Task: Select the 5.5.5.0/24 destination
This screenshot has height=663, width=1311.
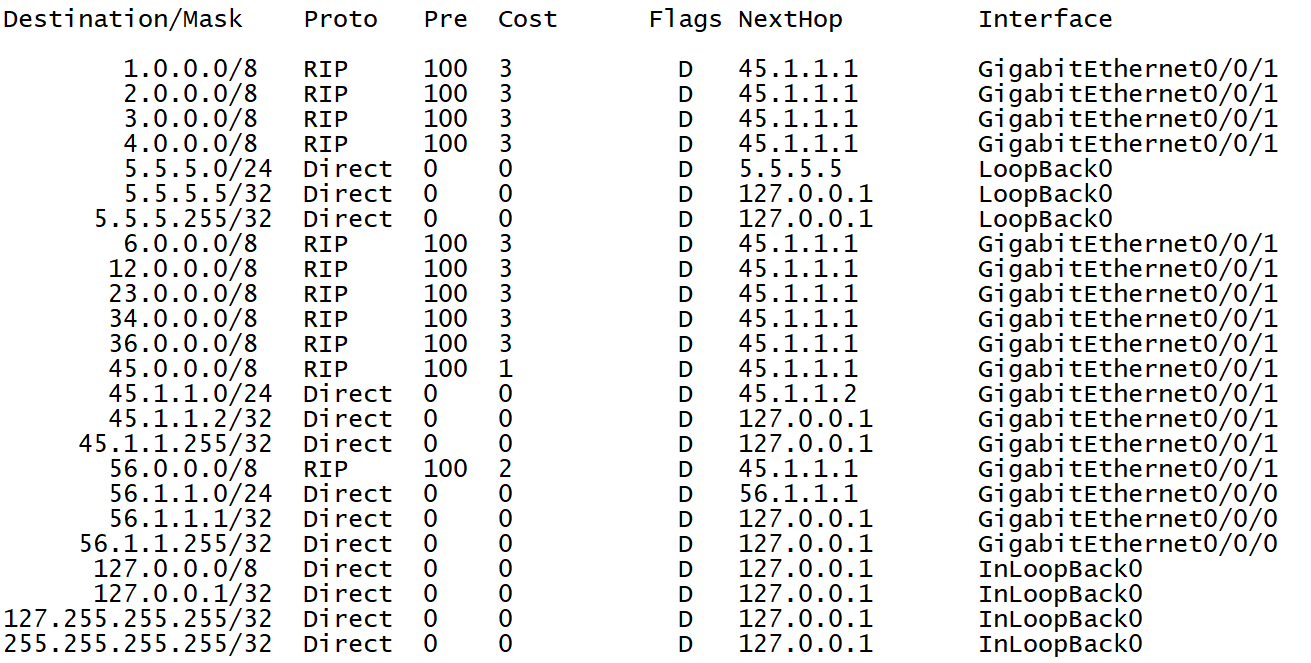Action: coord(198,169)
